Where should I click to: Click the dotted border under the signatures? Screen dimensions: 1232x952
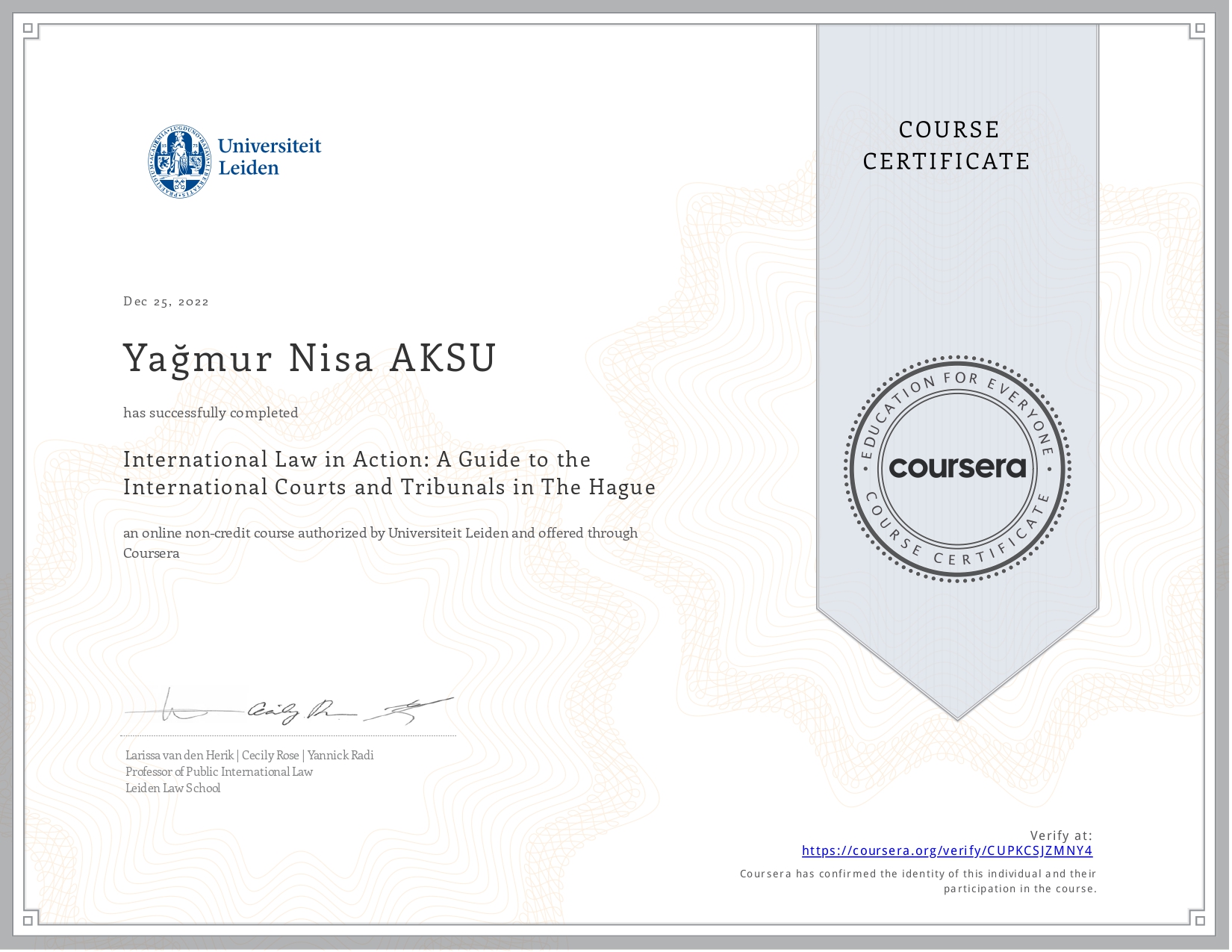[288, 736]
